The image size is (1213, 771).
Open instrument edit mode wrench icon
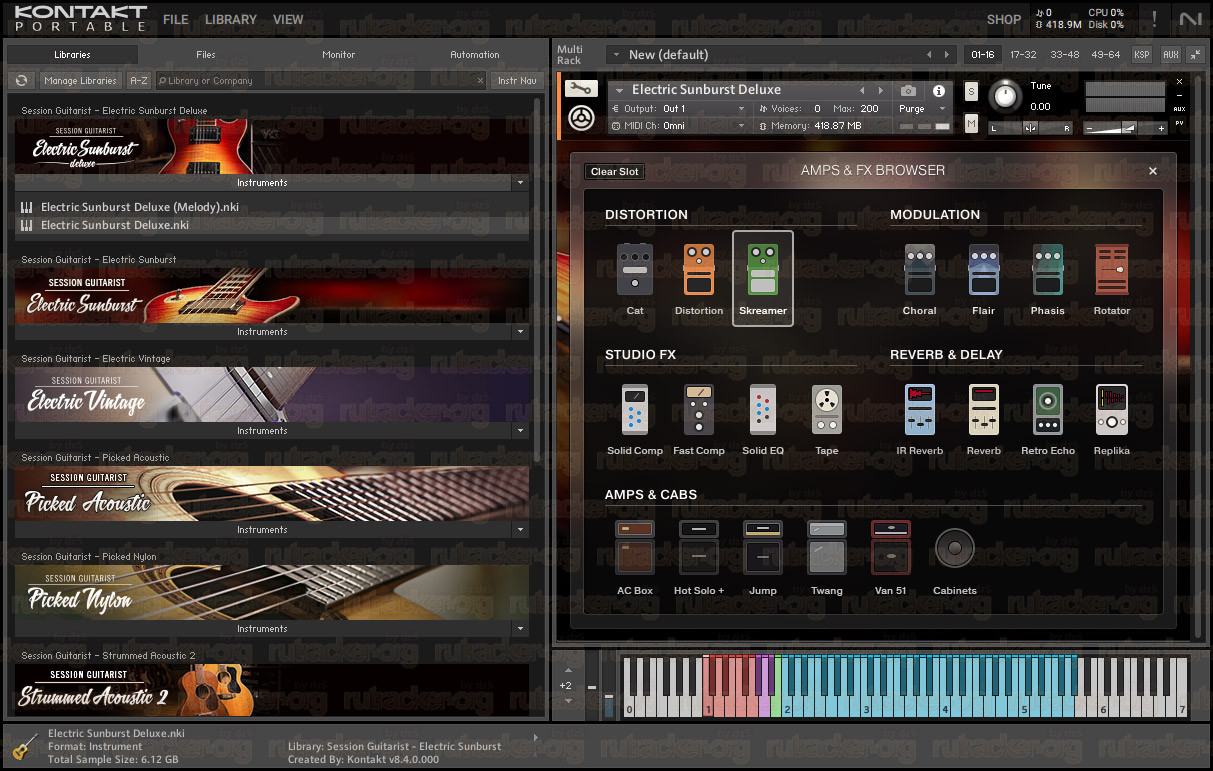click(x=581, y=89)
